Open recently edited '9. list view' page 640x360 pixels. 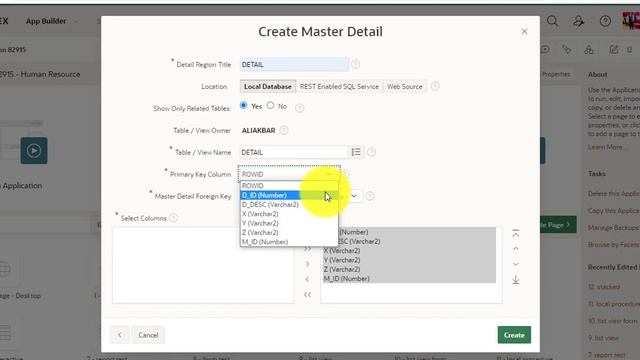[x=603, y=338]
